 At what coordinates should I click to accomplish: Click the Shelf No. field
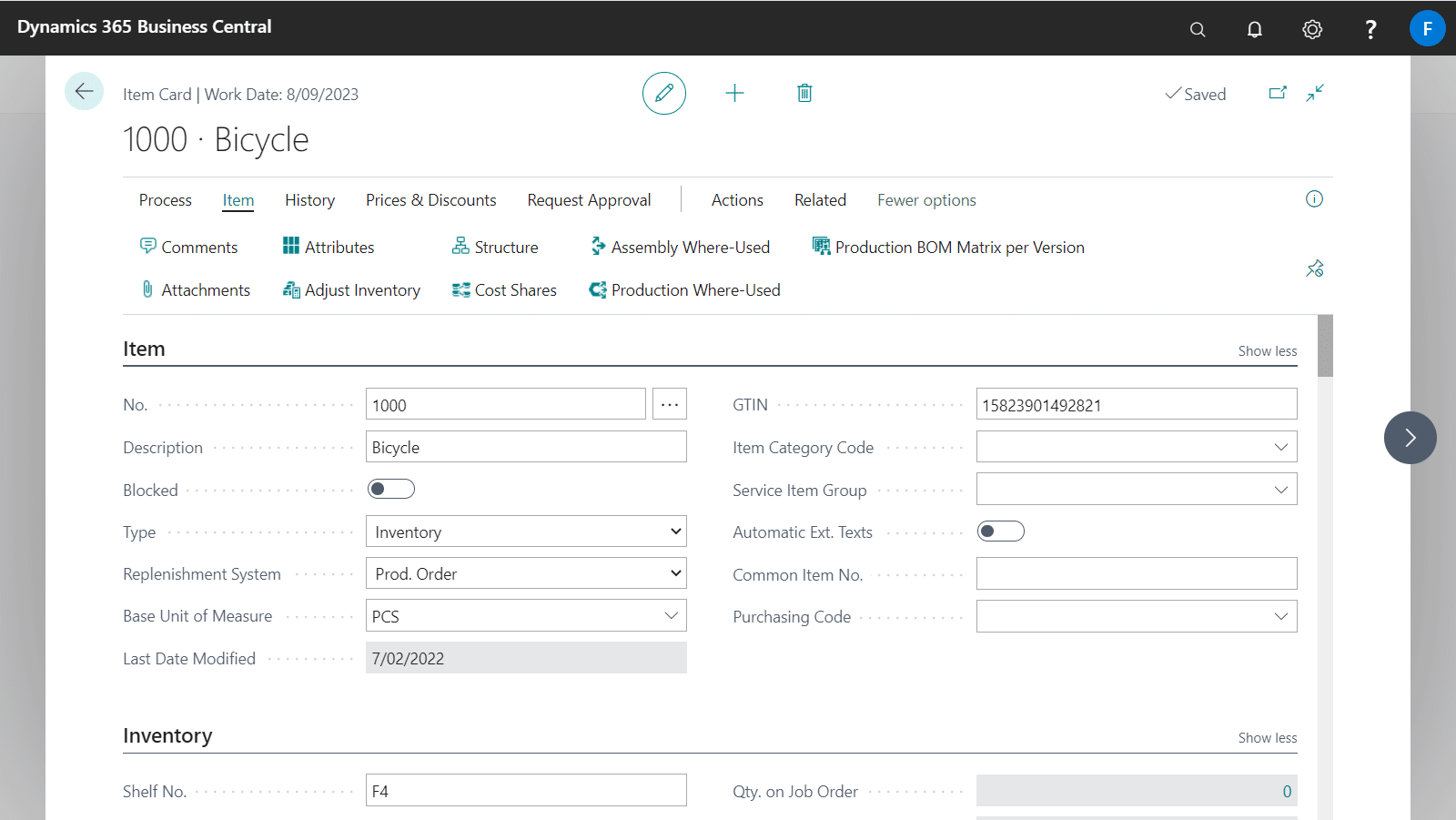point(526,790)
